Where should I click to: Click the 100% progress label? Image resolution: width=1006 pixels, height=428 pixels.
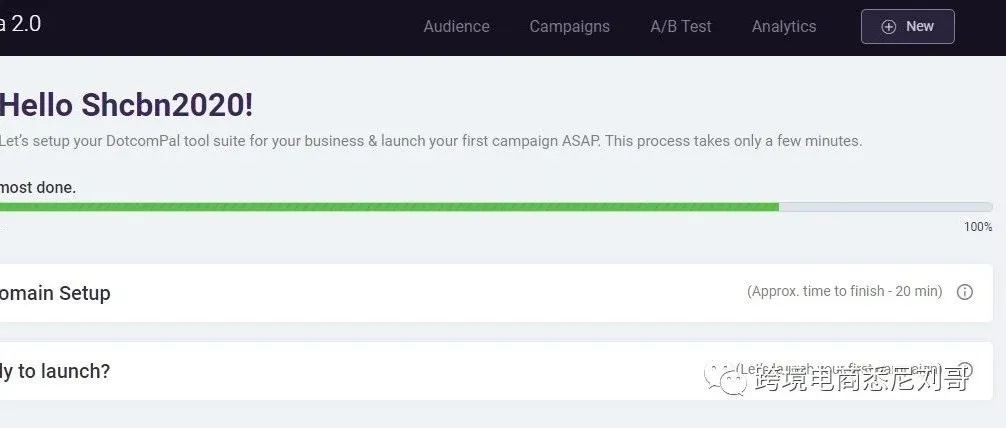click(x=978, y=227)
